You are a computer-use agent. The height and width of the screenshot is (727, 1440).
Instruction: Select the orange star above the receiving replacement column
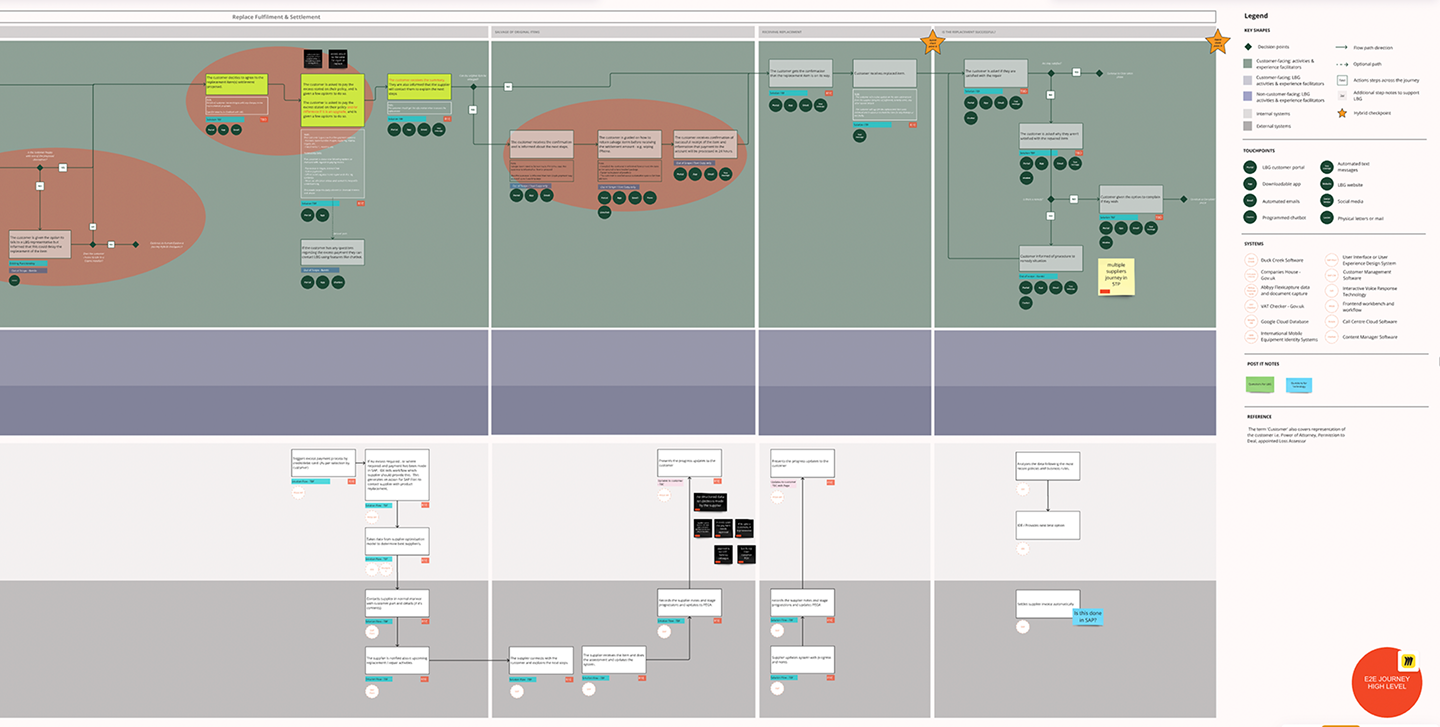click(932, 41)
